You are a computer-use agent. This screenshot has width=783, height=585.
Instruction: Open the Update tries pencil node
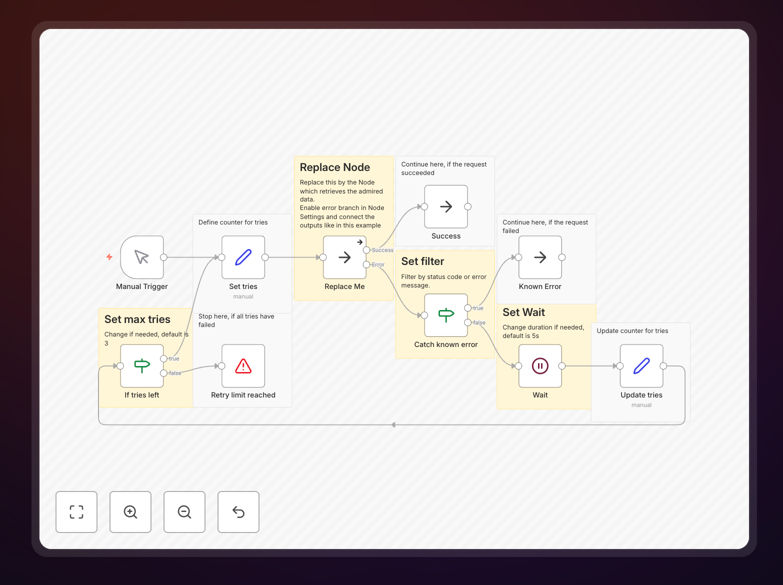point(641,366)
